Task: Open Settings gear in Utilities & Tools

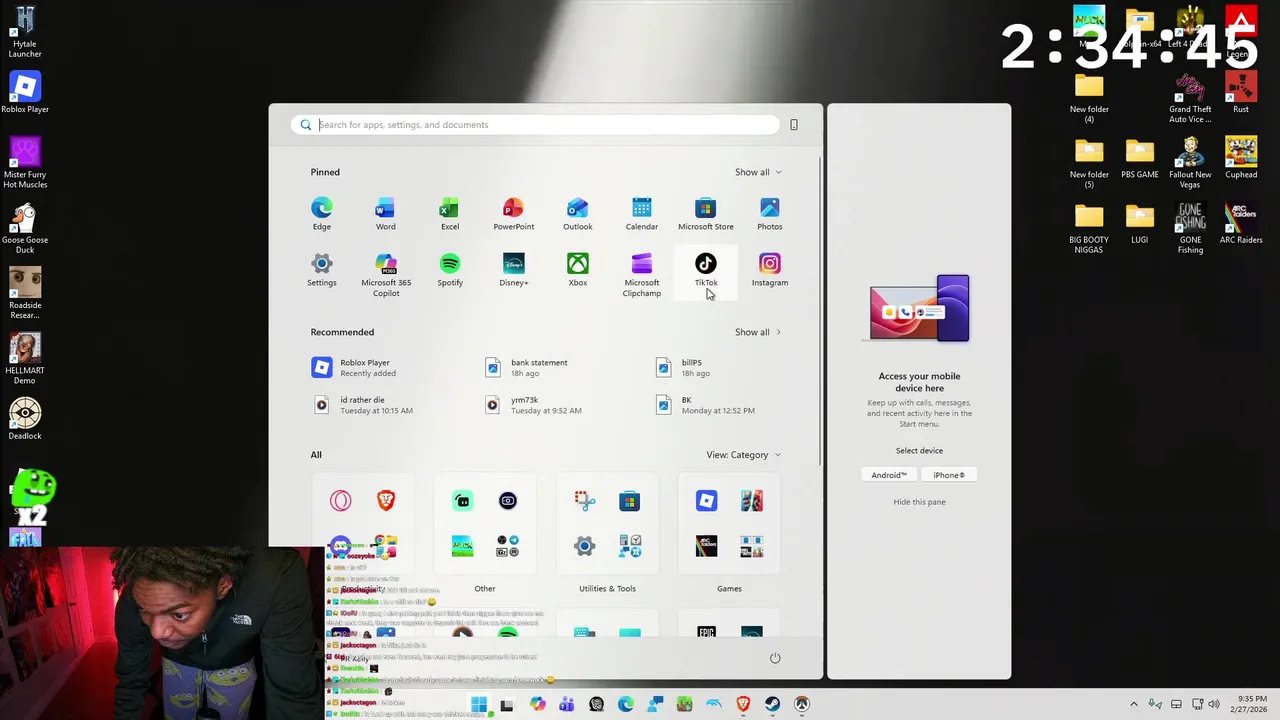Action: (x=585, y=545)
